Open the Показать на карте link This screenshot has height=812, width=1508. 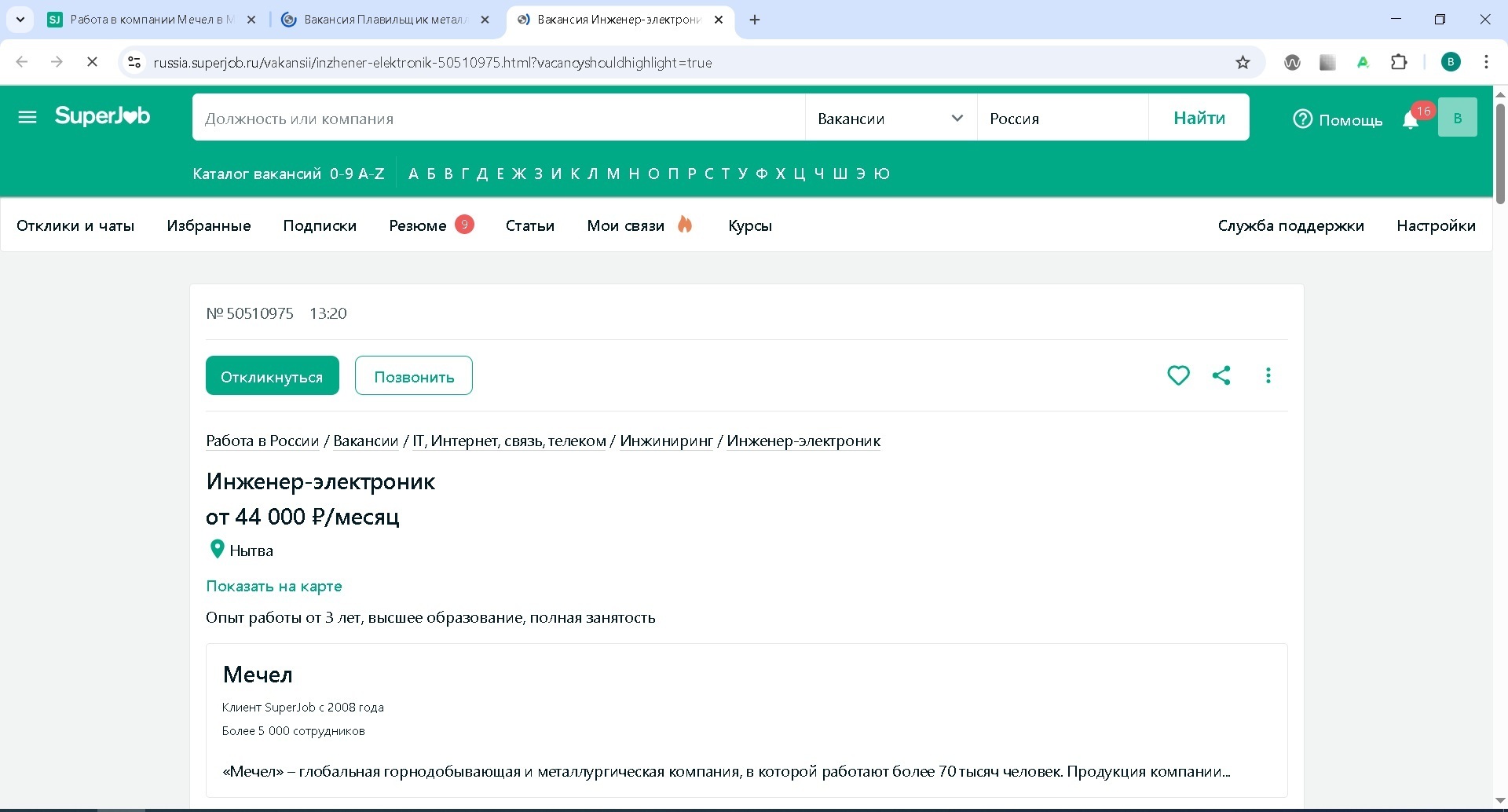point(273,587)
